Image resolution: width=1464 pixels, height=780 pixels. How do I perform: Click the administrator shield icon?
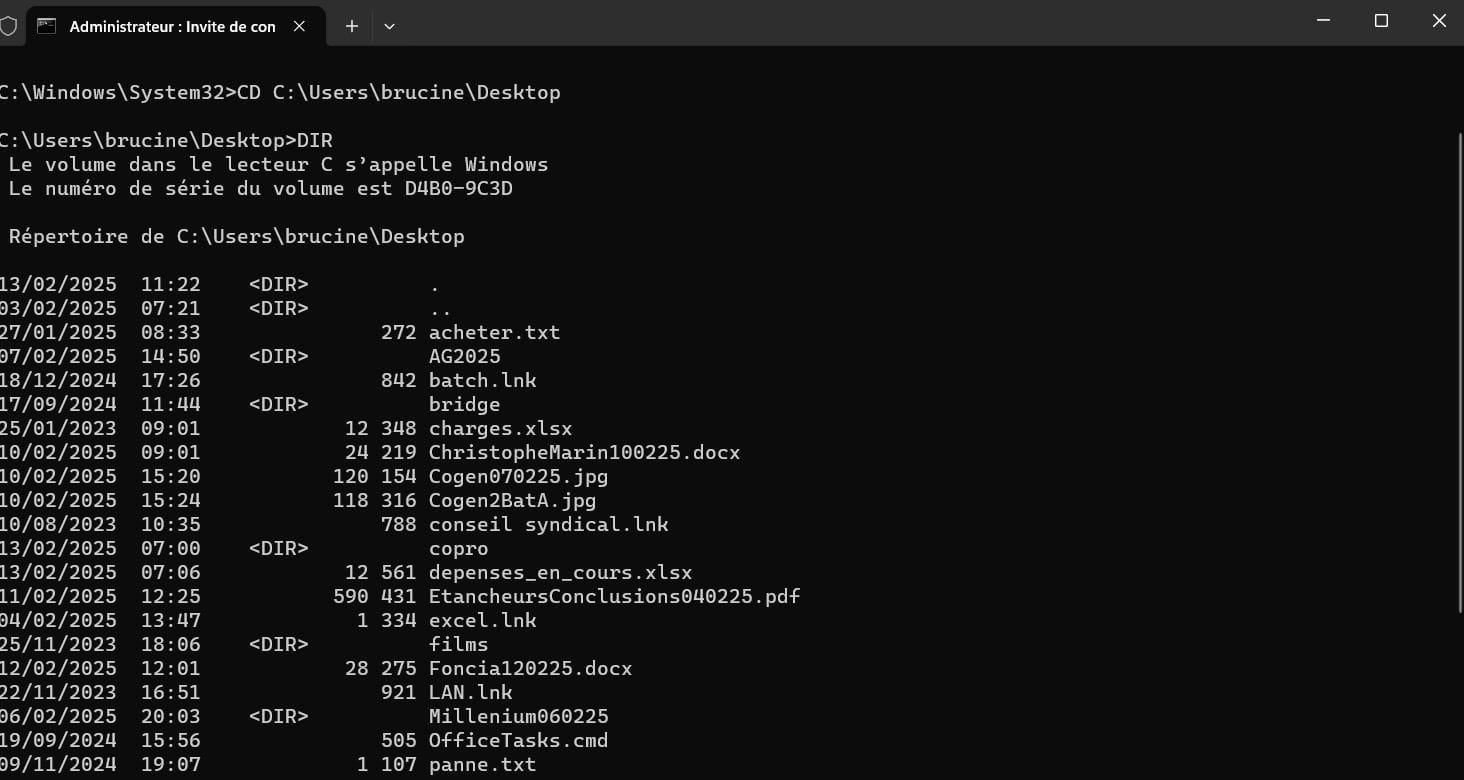tap(7, 26)
